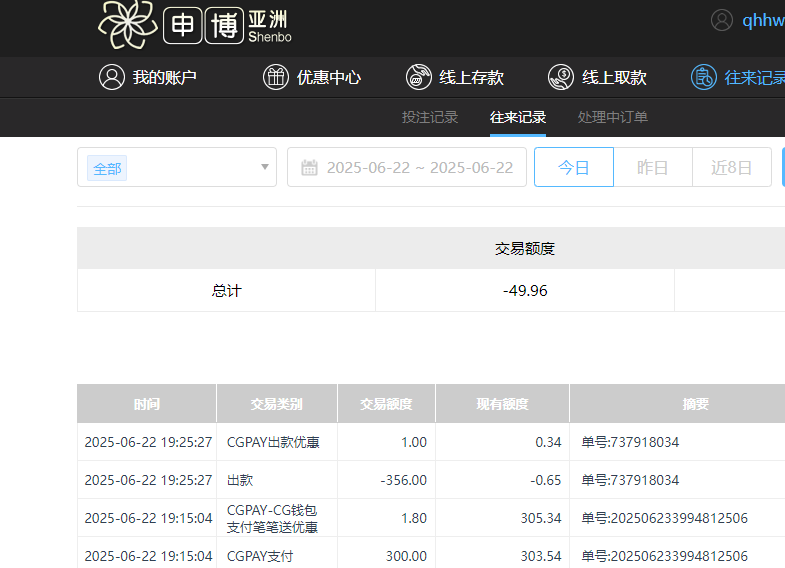Click the transaction records icon

704,77
